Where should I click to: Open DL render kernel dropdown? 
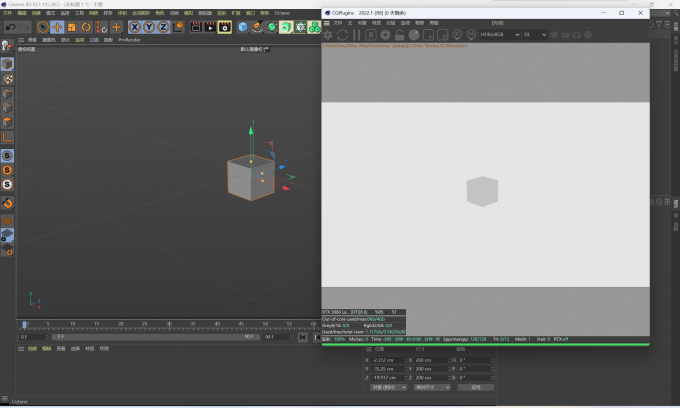click(x=535, y=35)
